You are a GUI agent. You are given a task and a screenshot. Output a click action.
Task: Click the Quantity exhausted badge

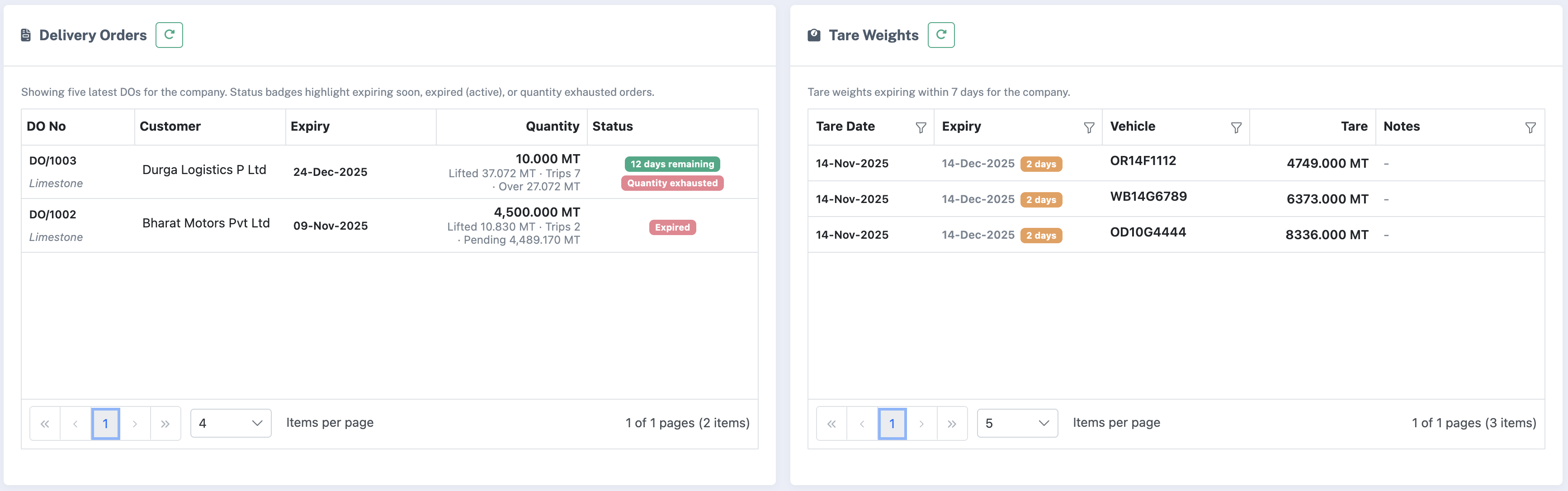(x=672, y=183)
